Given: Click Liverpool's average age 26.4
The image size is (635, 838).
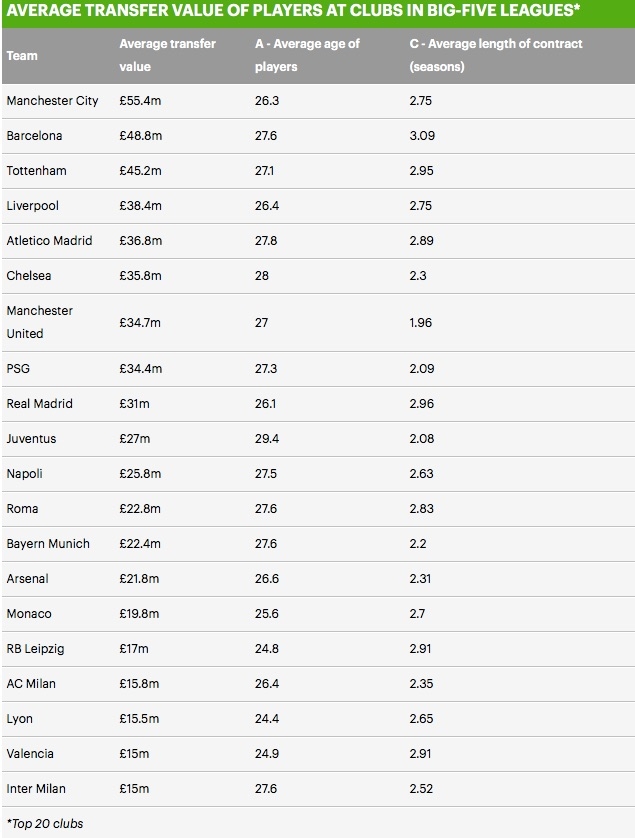Looking at the screenshot, I should (267, 206).
